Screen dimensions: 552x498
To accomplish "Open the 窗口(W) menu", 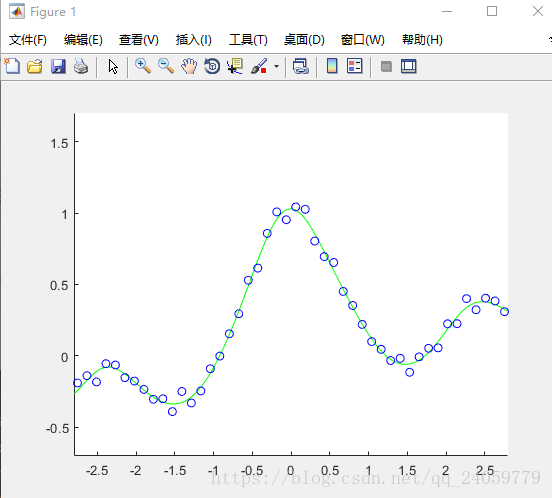I will point(363,40).
